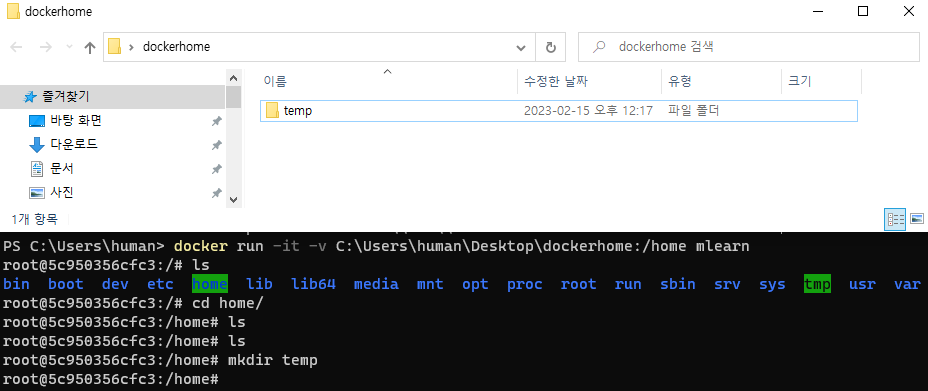Screen dimensions: 928x391
Task: Click the temp folder's yellow icon
Action: [x=272, y=110]
